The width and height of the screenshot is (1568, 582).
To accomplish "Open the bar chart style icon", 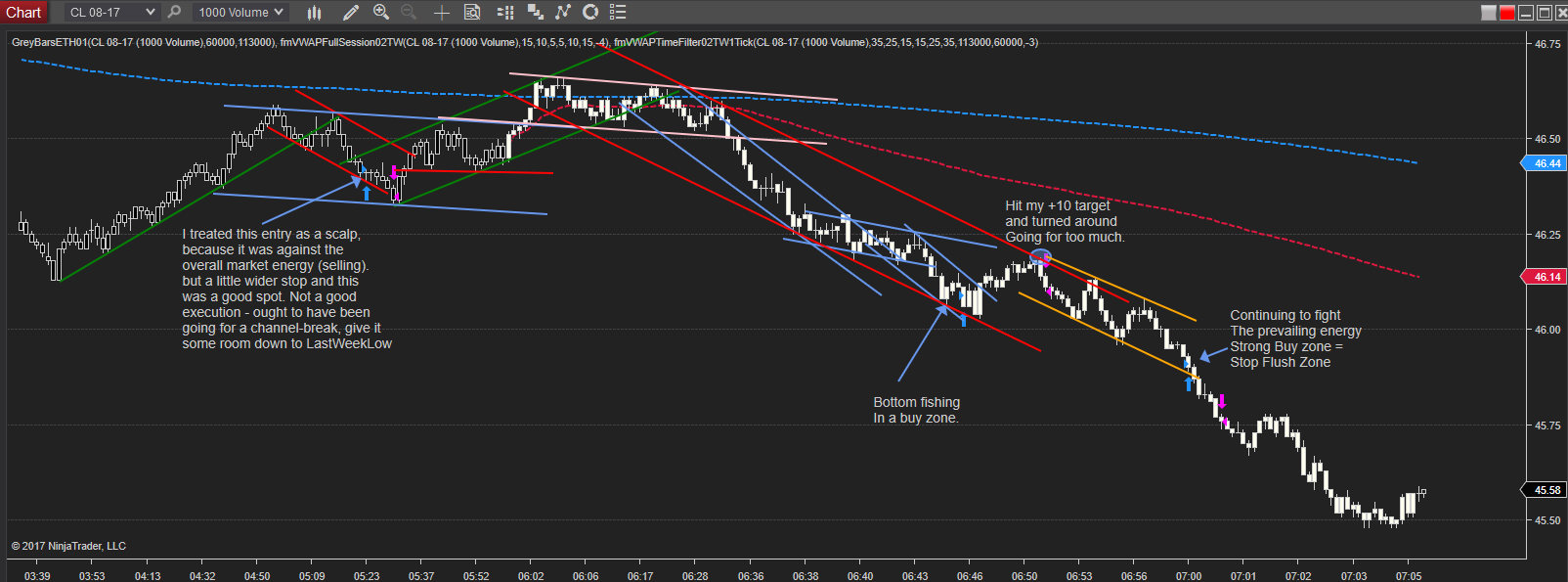I will point(314,12).
